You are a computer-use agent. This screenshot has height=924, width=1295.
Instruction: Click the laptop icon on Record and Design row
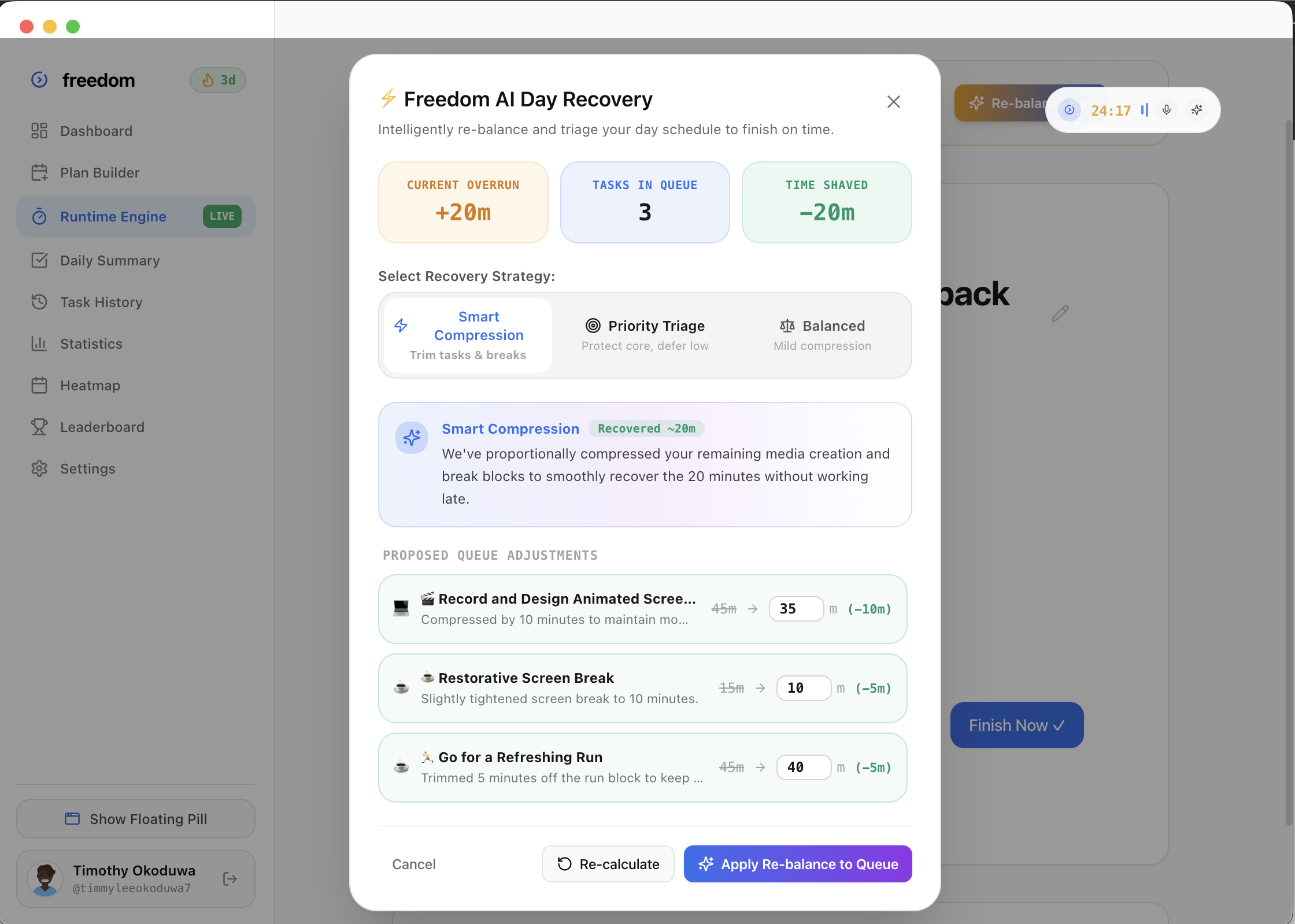click(x=401, y=608)
